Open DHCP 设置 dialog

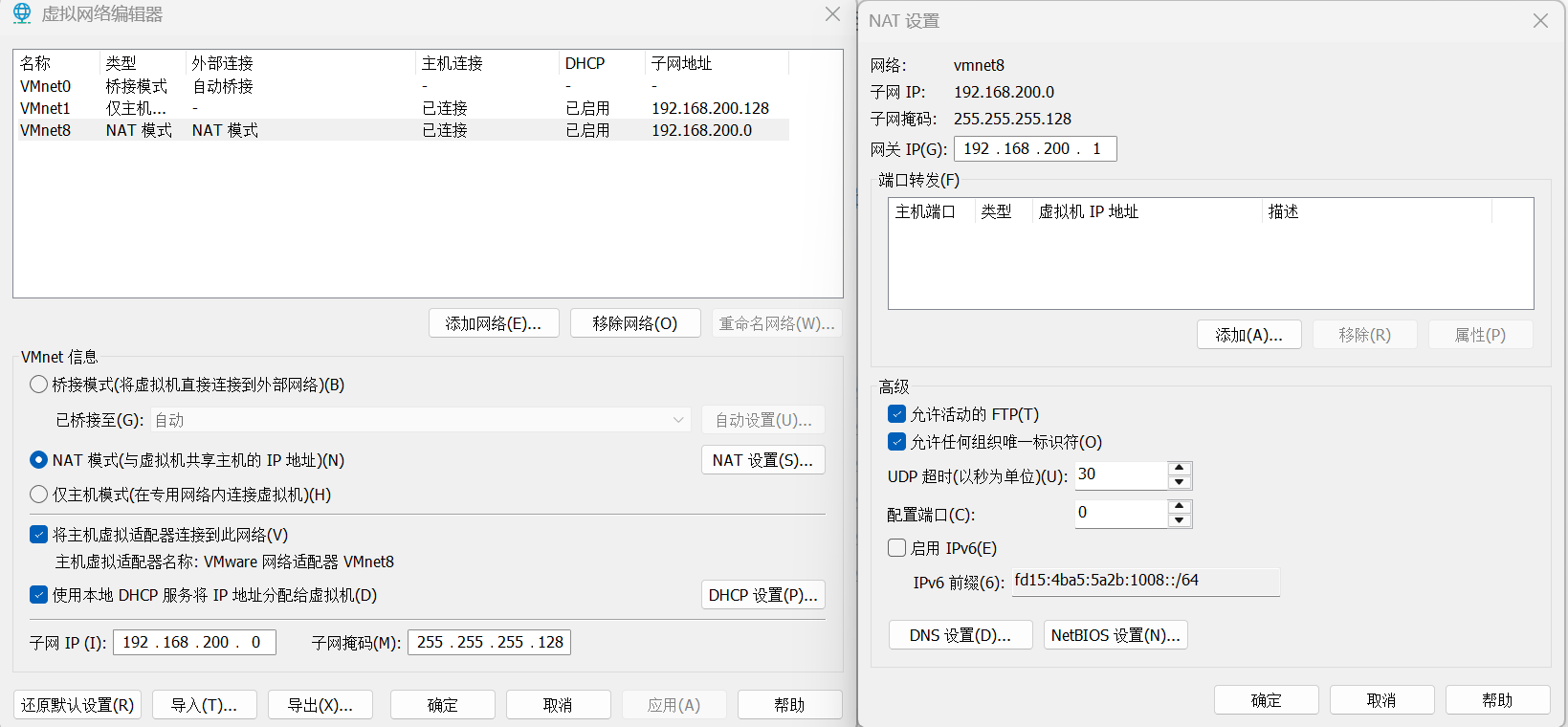[762, 595]
